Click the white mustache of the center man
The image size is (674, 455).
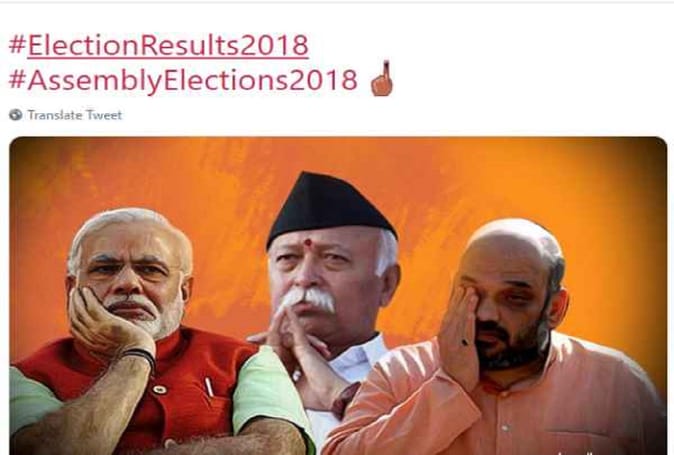click(x=308, y=298)
